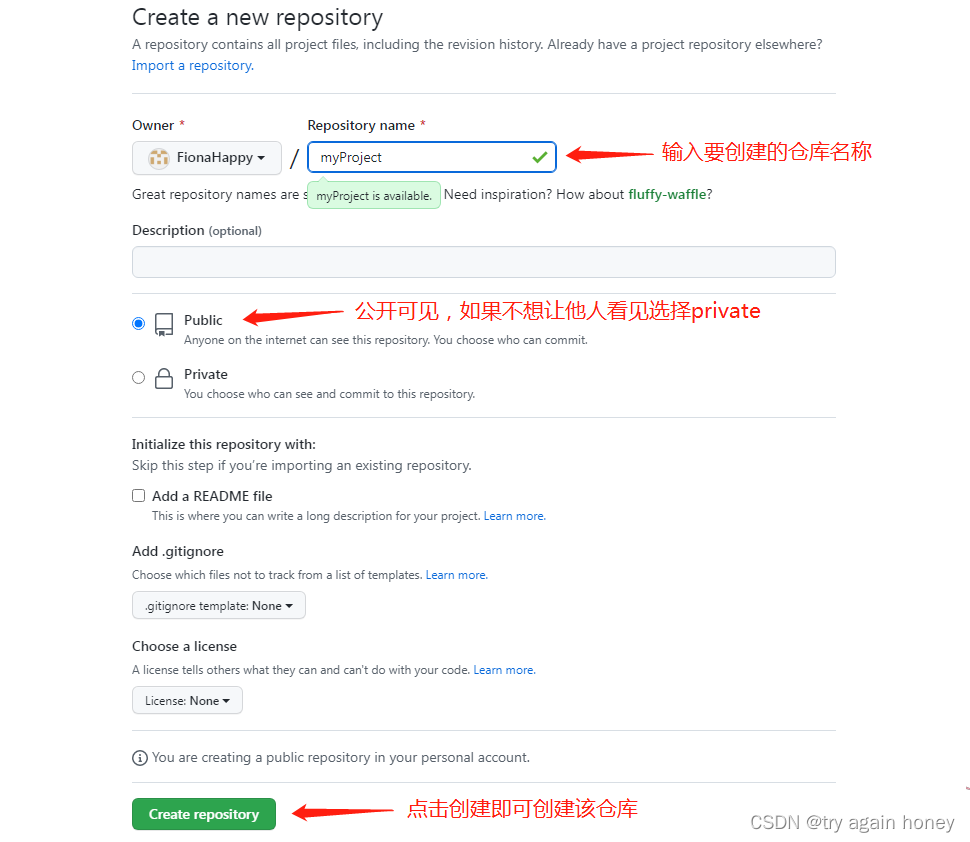Open the FionaHappy owner dropdown
The image size is (970, 842).
pyautogui.click(x=207, y=158)
